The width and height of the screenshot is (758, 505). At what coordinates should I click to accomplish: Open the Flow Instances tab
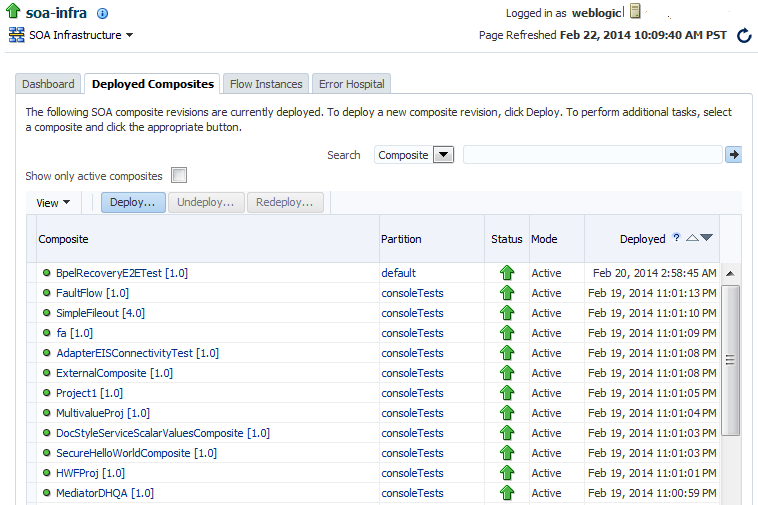coord(266,84)
